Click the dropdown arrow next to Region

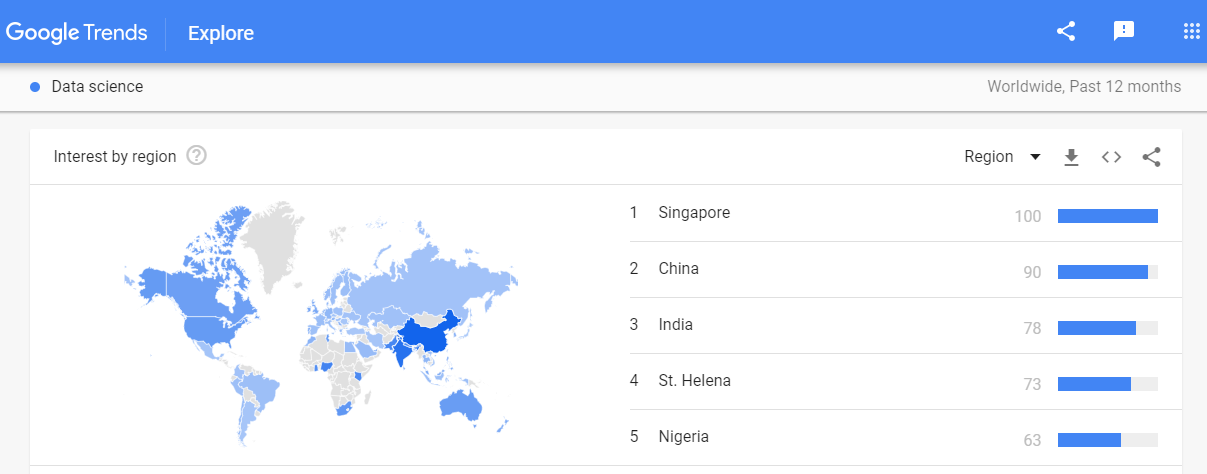click(x=1035, y=157)
